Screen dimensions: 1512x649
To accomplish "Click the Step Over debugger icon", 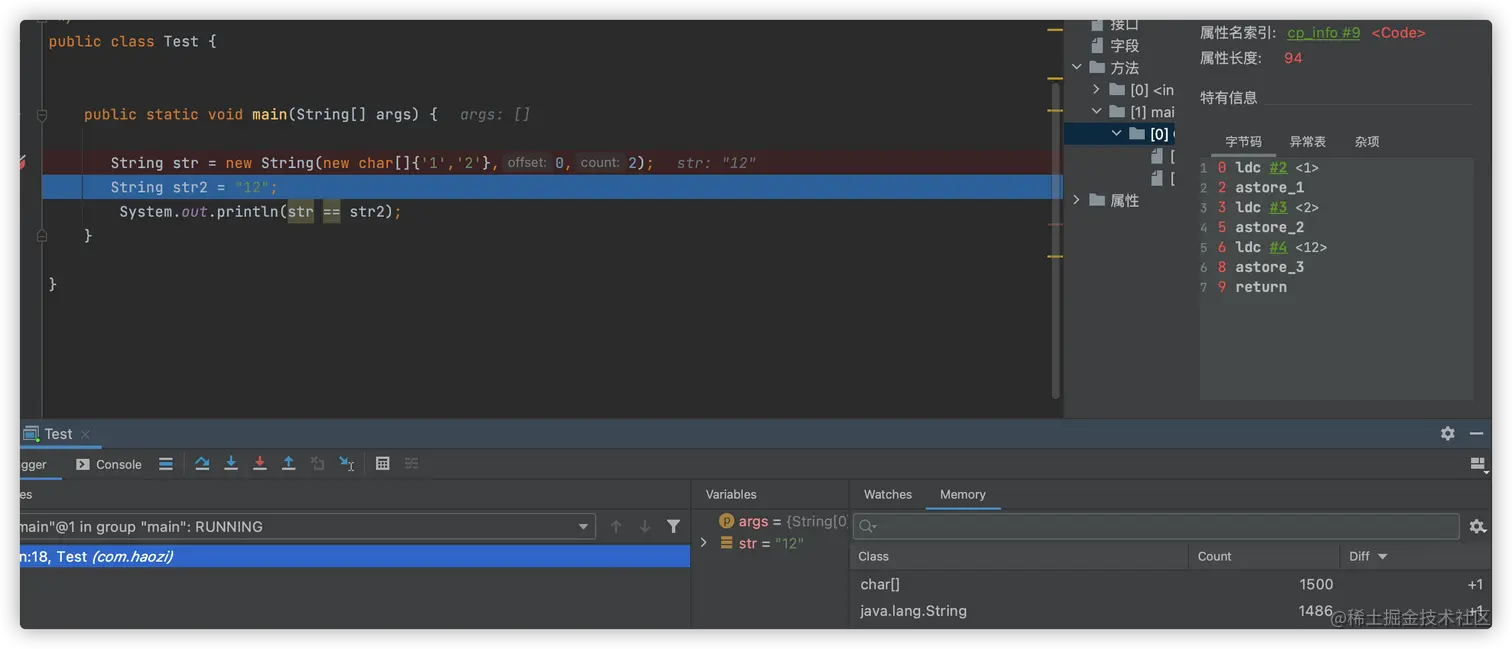I will pos(202,464).
